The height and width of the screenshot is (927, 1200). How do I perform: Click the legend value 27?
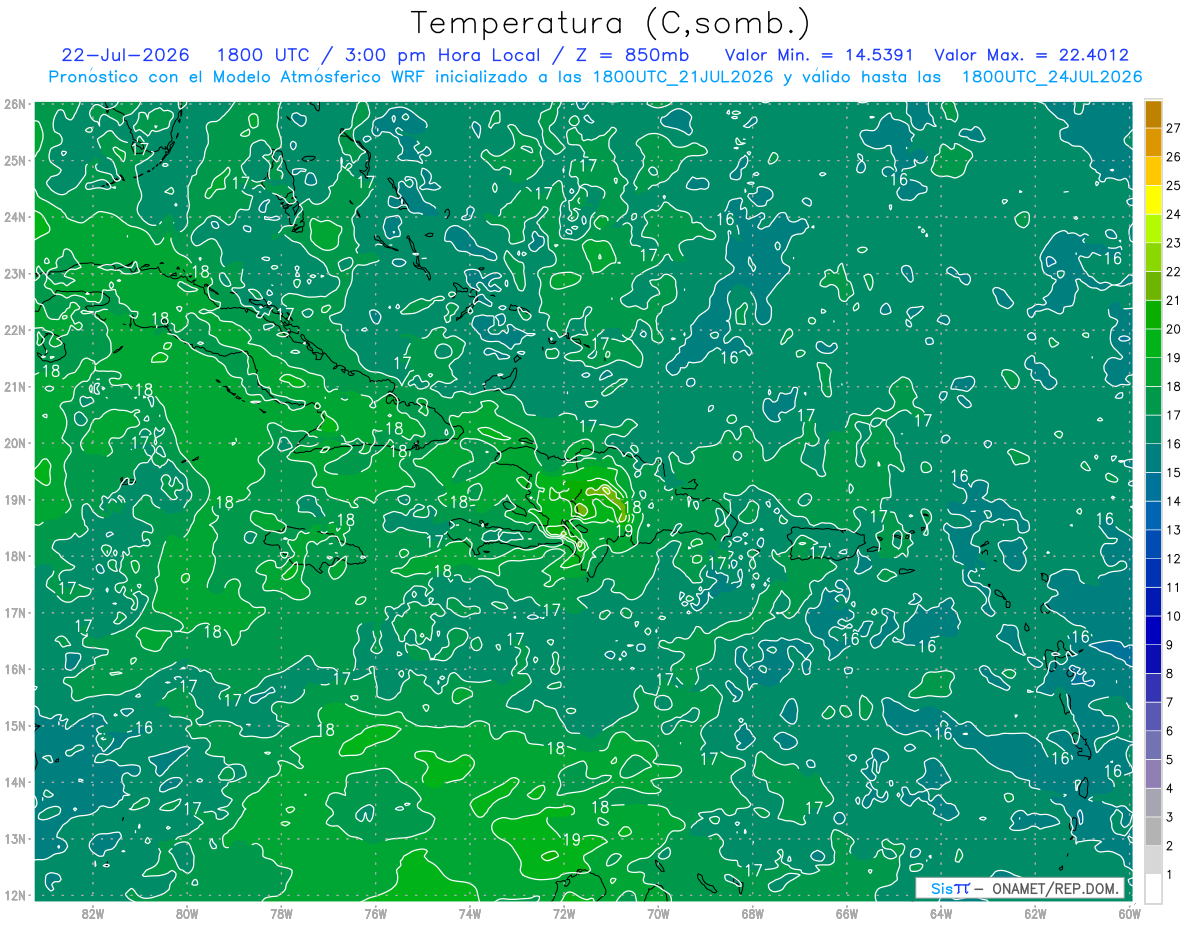click(x=1173, y=128)
